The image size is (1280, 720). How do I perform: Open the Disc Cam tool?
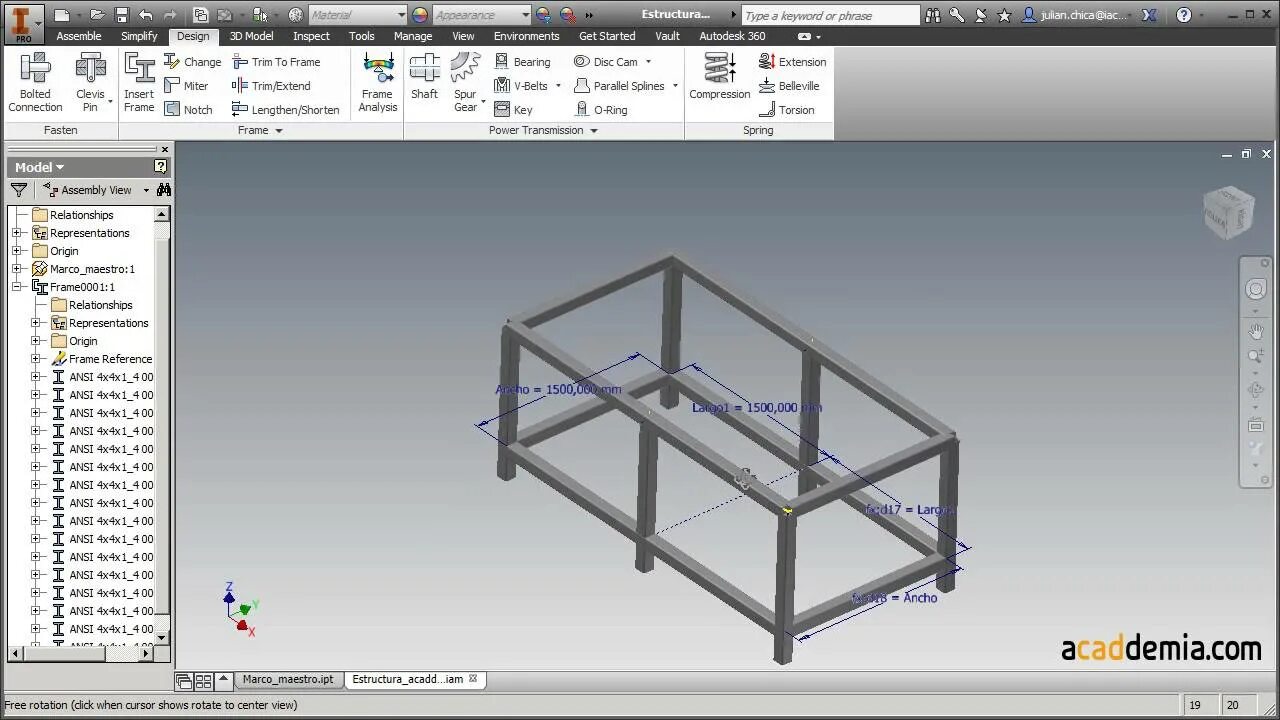pyautogui.click(x=606, y=62)
